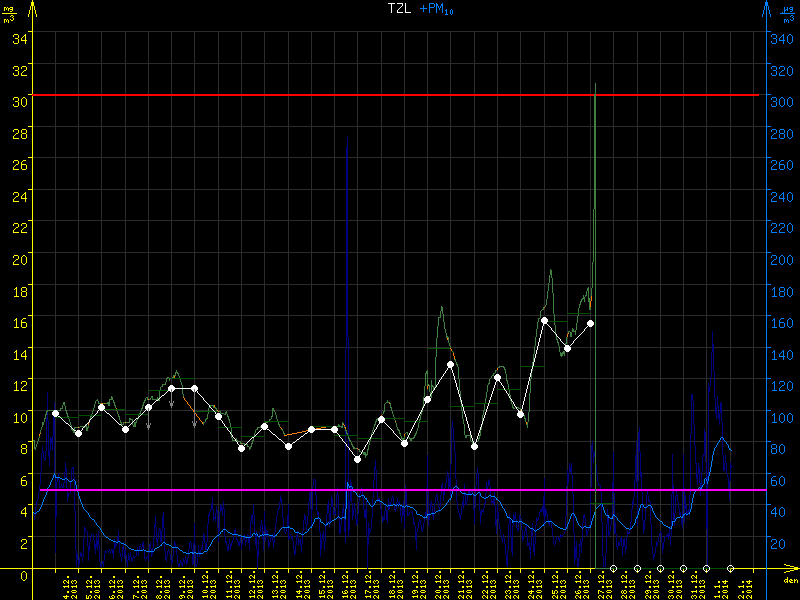Click the TZL series title

click(399, 9)
